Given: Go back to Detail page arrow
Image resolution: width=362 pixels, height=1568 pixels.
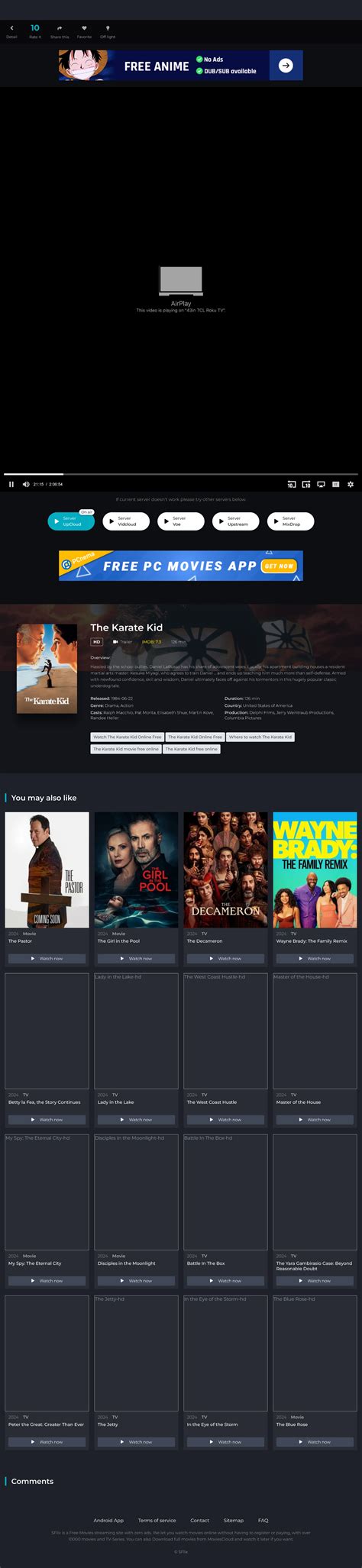Looking at the screenshot, I should (11, 28).
